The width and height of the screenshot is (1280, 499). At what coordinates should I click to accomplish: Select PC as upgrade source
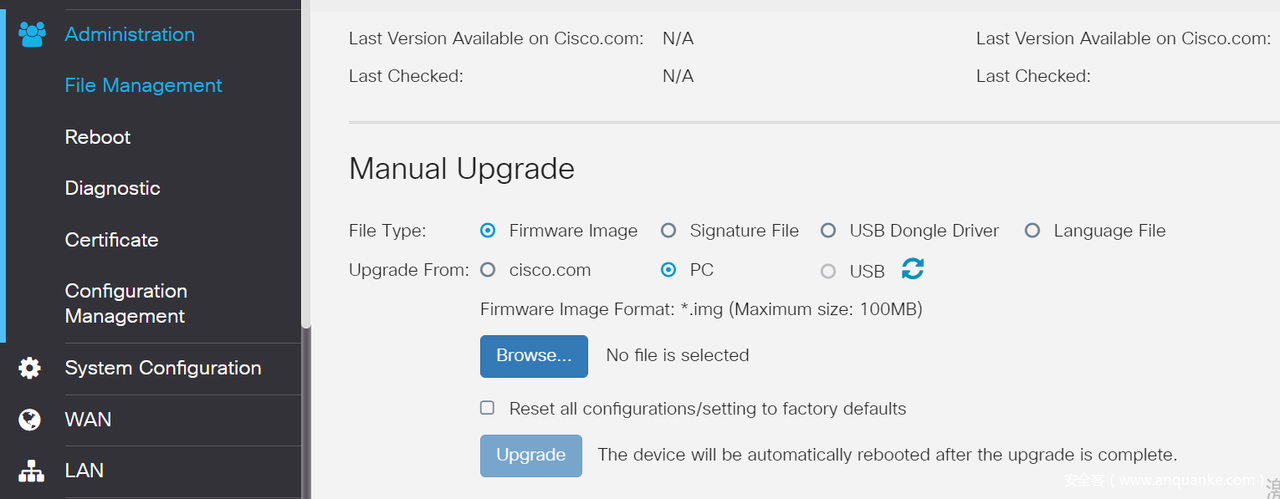(x=669, y=270)
